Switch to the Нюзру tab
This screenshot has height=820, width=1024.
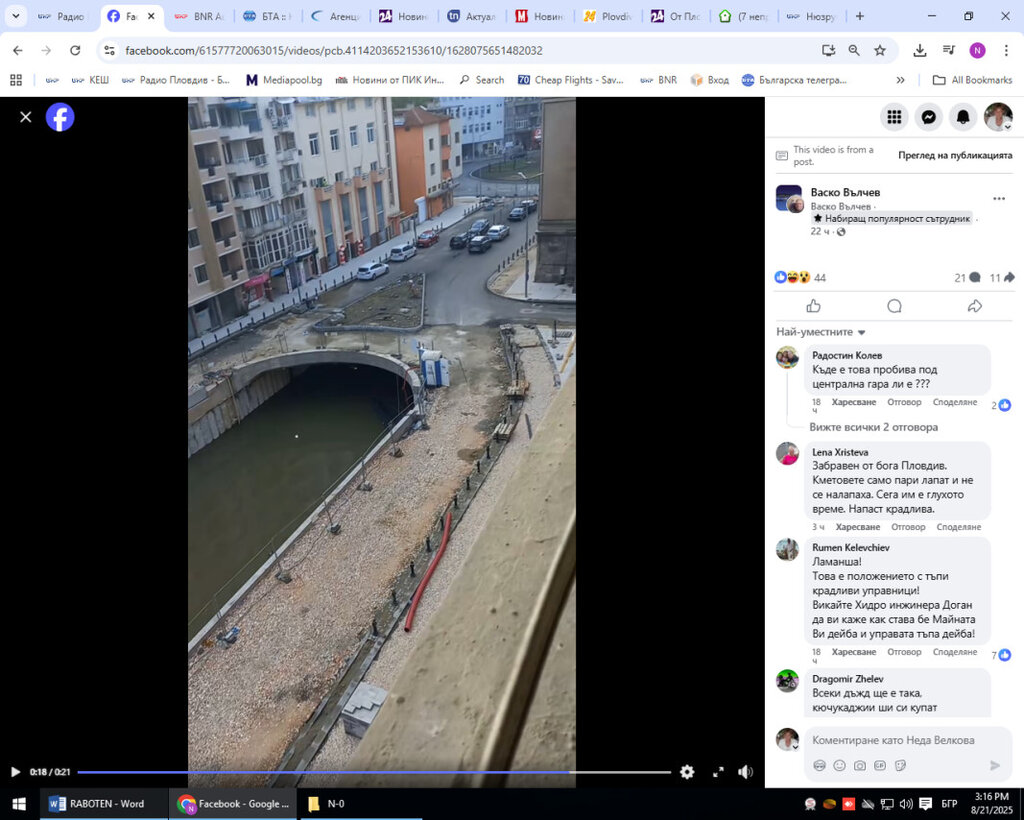click(x=812, y=16)
